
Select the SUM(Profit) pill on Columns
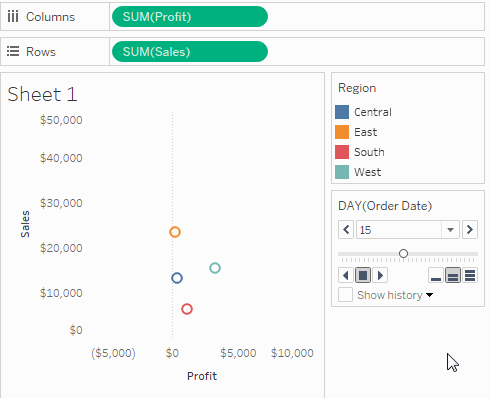coord(190,17)
